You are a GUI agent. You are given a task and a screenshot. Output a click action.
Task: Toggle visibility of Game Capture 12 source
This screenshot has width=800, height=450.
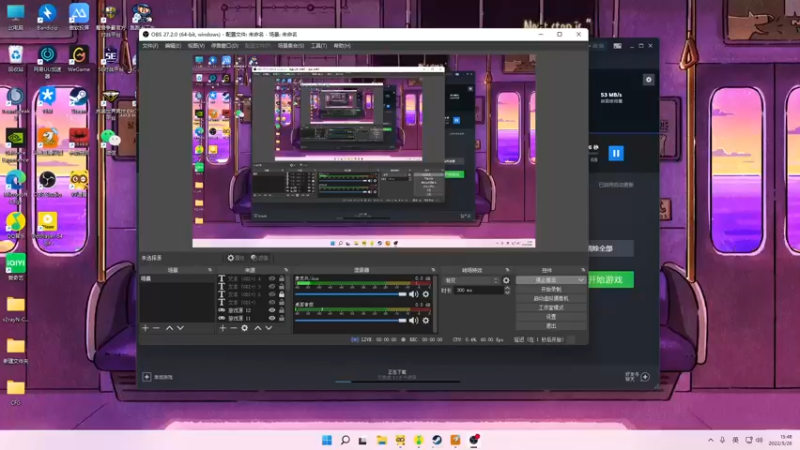click(x=272, y=310)
